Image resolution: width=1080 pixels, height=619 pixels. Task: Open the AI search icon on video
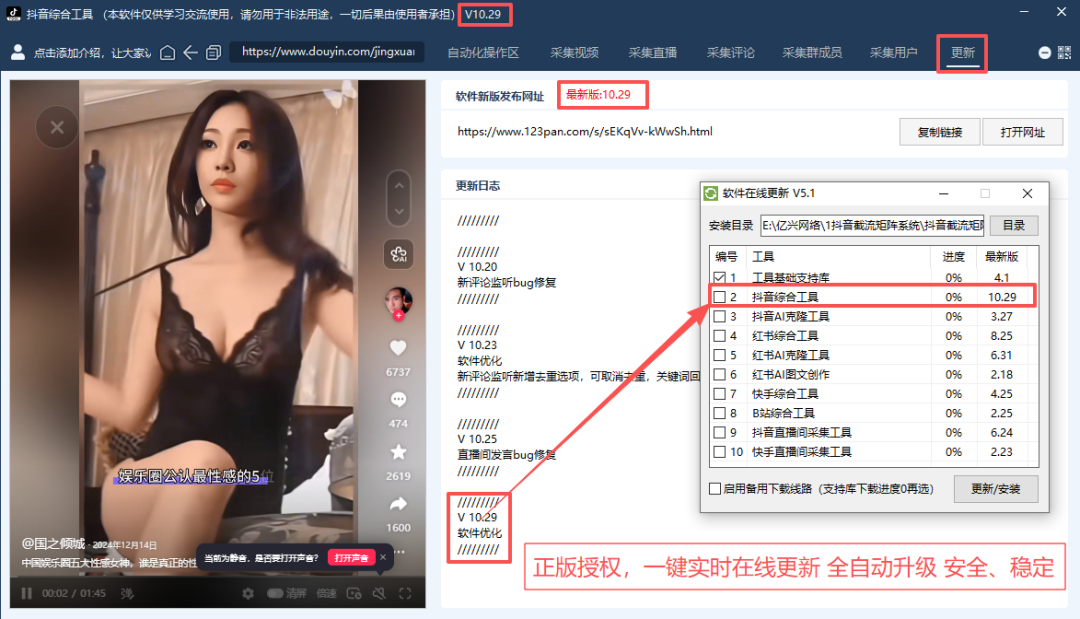click(399, 255)
